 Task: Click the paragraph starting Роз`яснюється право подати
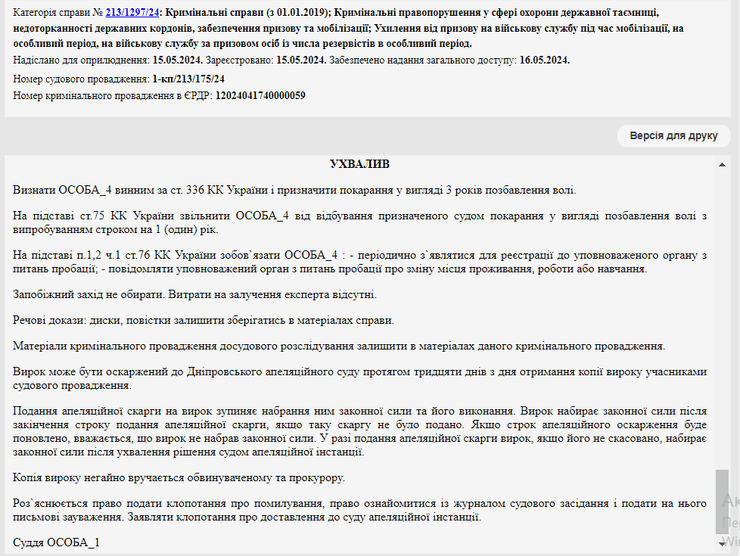[x=360, y=510]
